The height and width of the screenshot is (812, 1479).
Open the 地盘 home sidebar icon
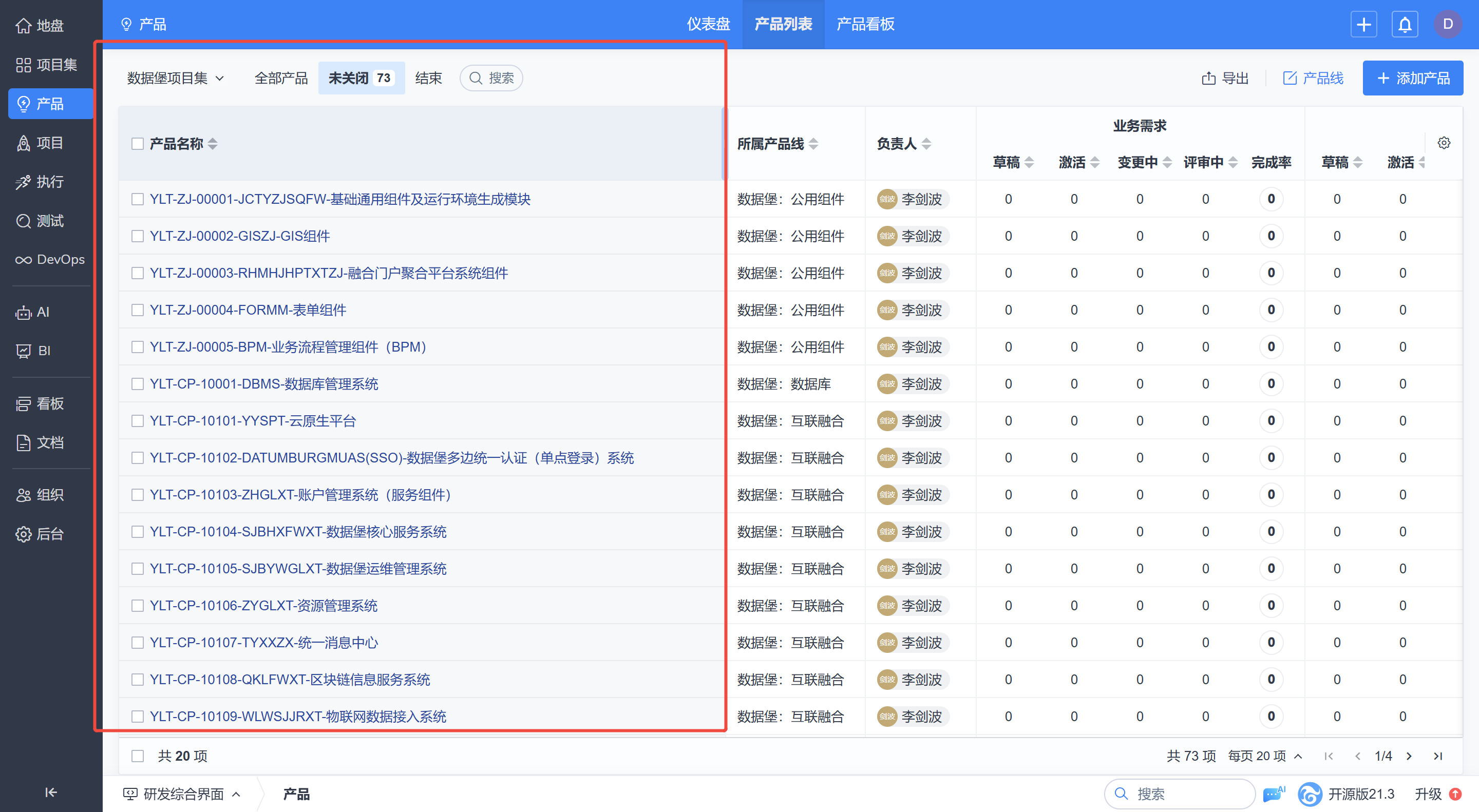(39, 25)
